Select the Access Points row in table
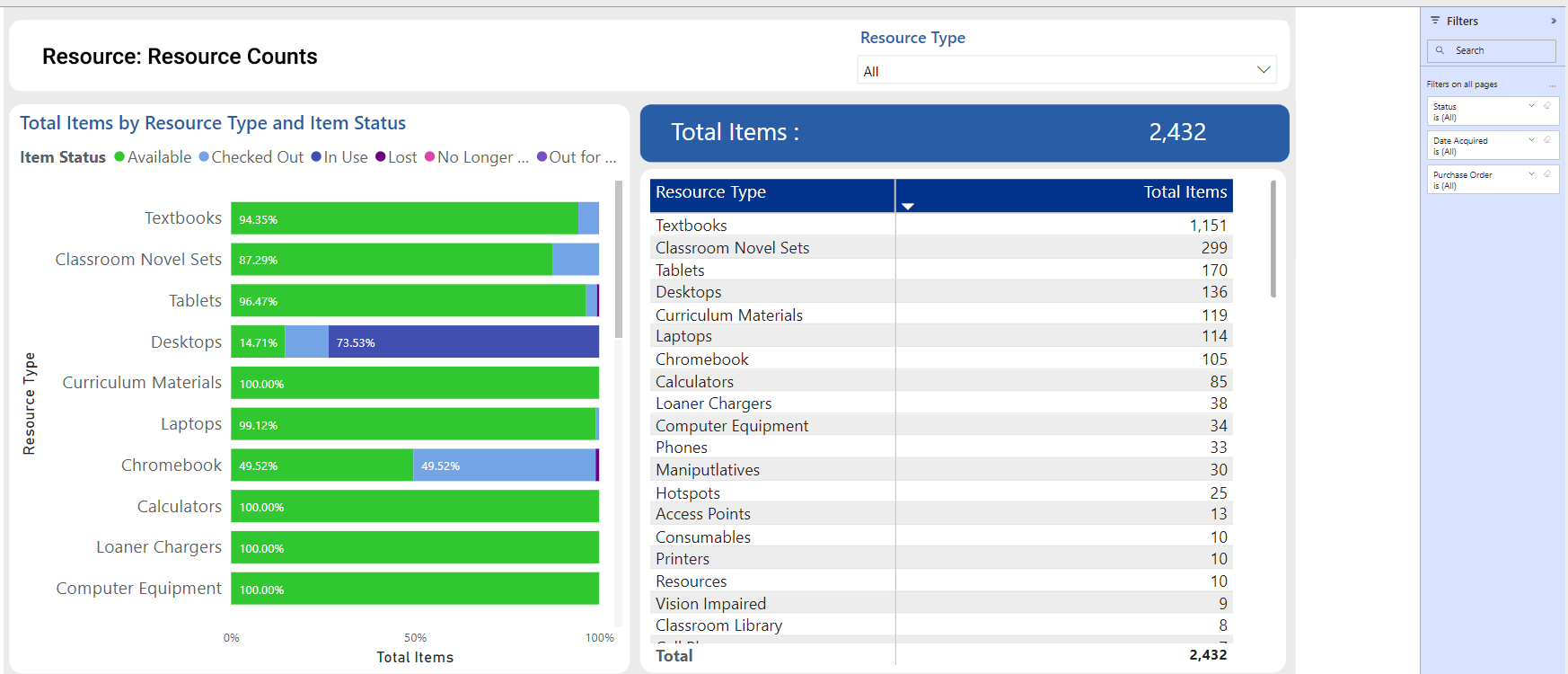Image resolution: width=1568 pixels, height=674 pixels. click(x=941, y=514)
